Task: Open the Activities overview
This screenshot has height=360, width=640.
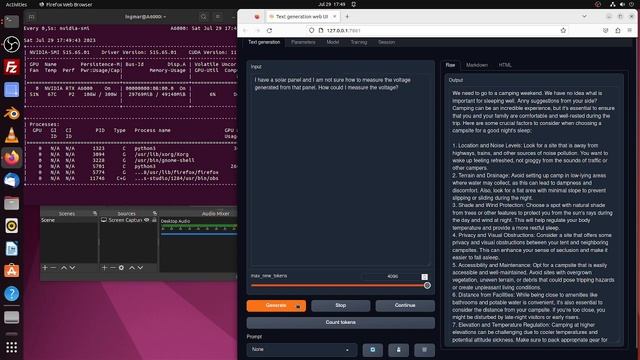Action: 16,4
